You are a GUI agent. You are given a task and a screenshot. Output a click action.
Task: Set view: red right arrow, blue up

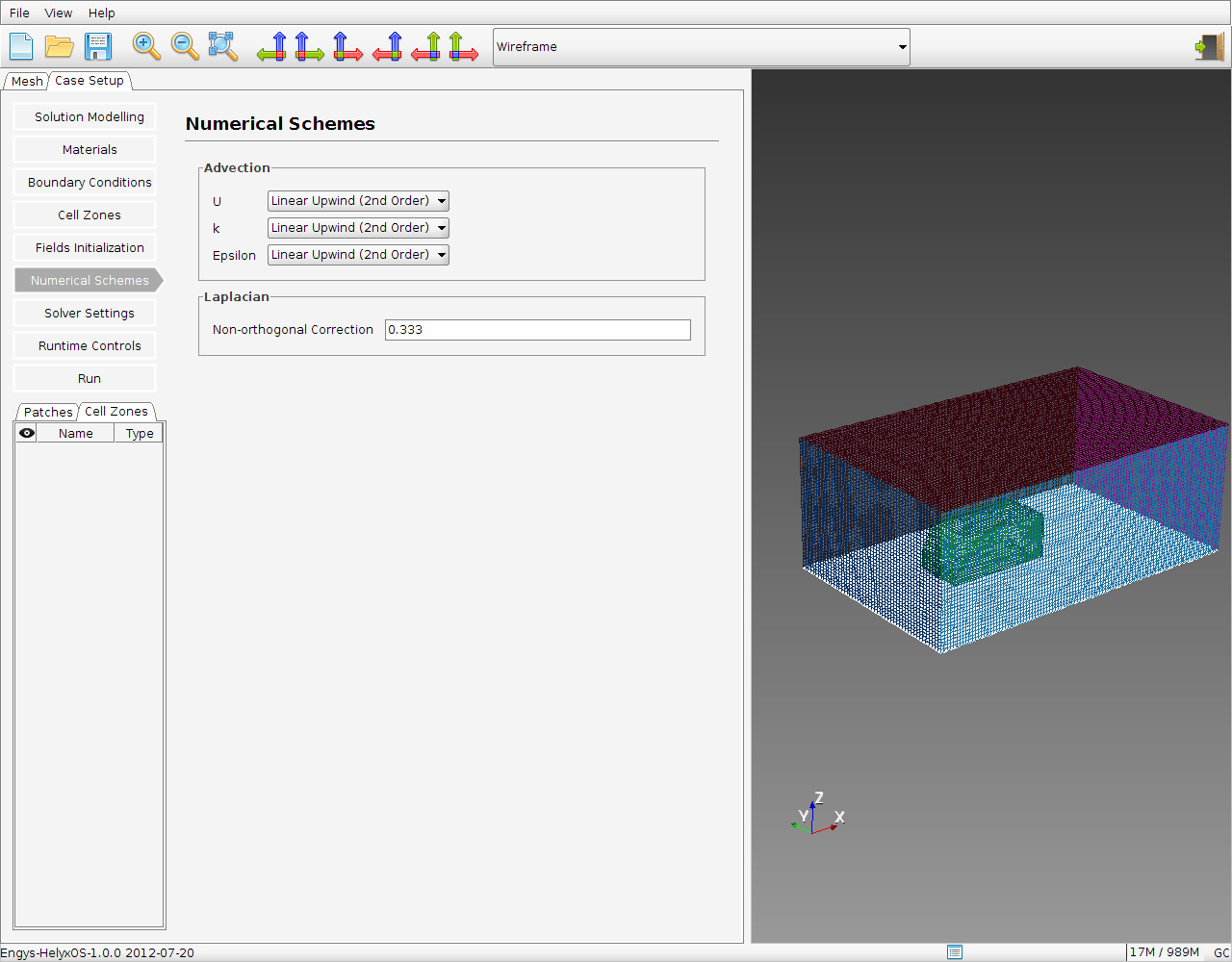[348, 46]
